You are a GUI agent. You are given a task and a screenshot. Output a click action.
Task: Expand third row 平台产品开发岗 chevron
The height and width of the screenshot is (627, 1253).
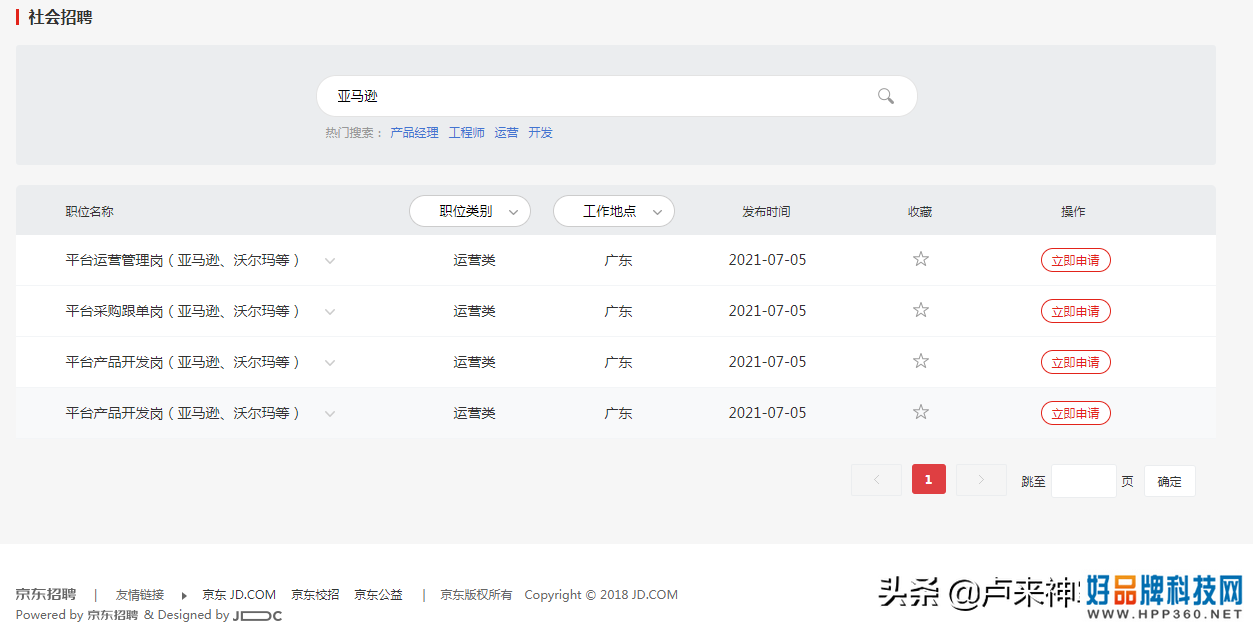click(x=330, y=363)
